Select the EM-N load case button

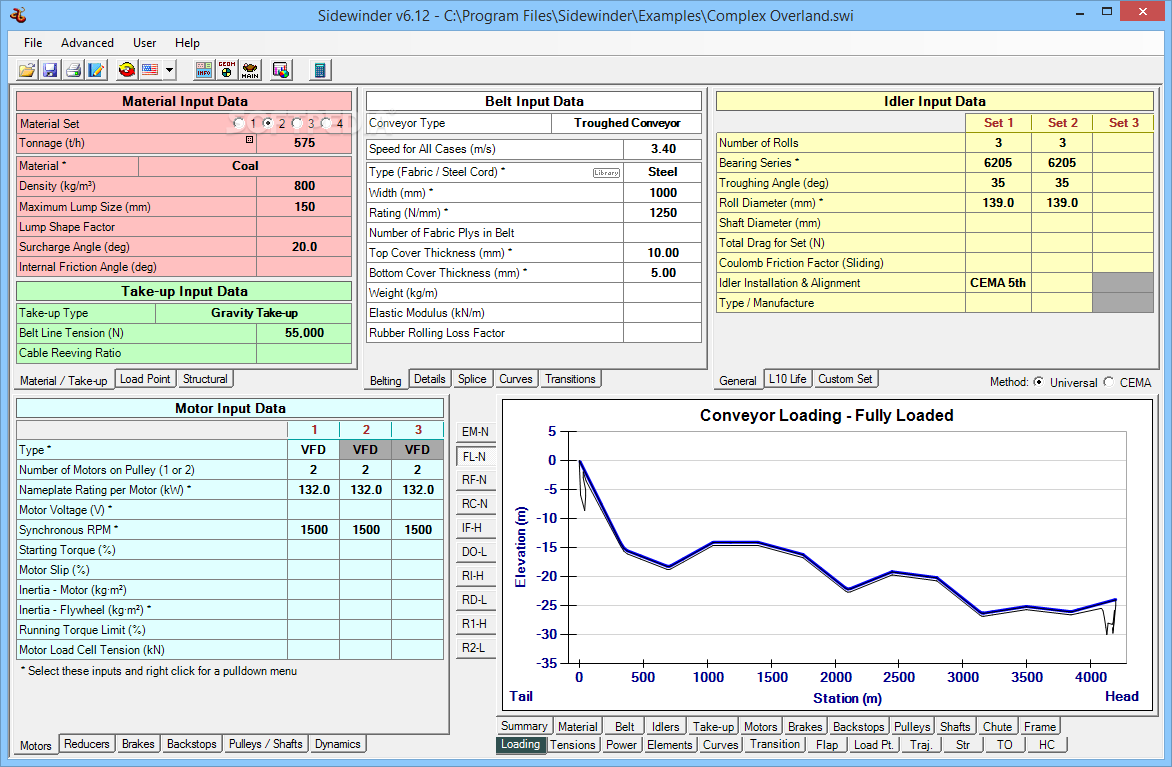tap(475, 432)
